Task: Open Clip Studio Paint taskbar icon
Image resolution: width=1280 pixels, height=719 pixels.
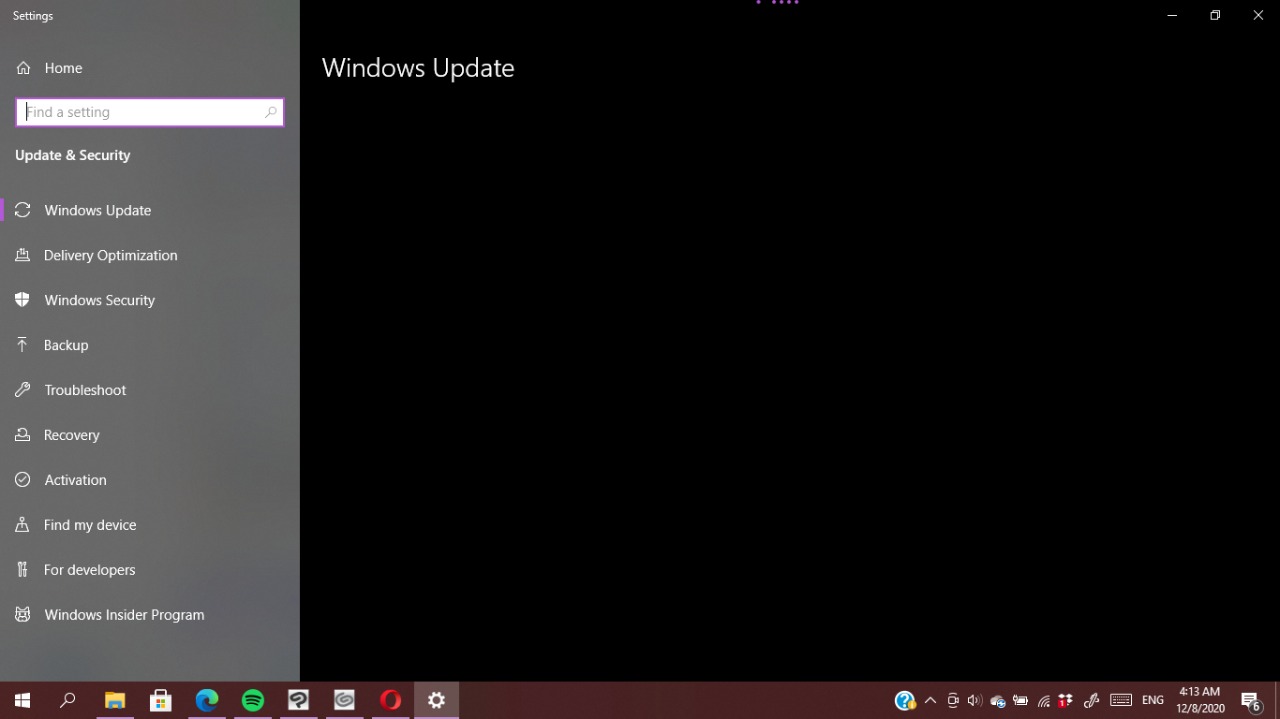Action: click(x=299, y=700)
